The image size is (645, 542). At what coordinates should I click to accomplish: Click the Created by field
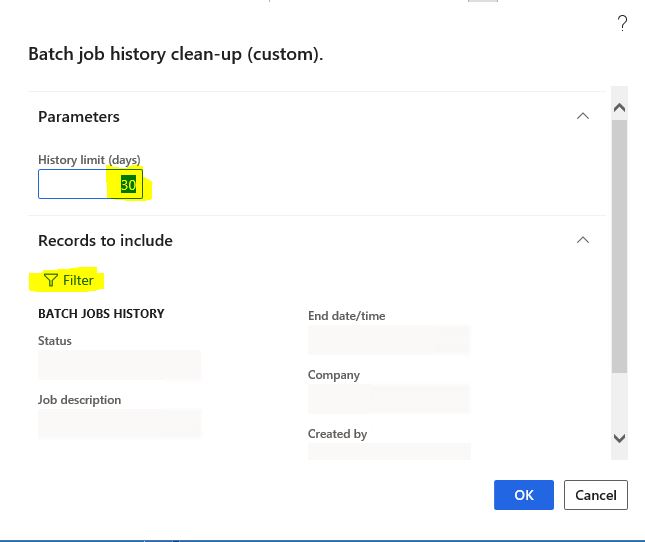pos(389,452)
